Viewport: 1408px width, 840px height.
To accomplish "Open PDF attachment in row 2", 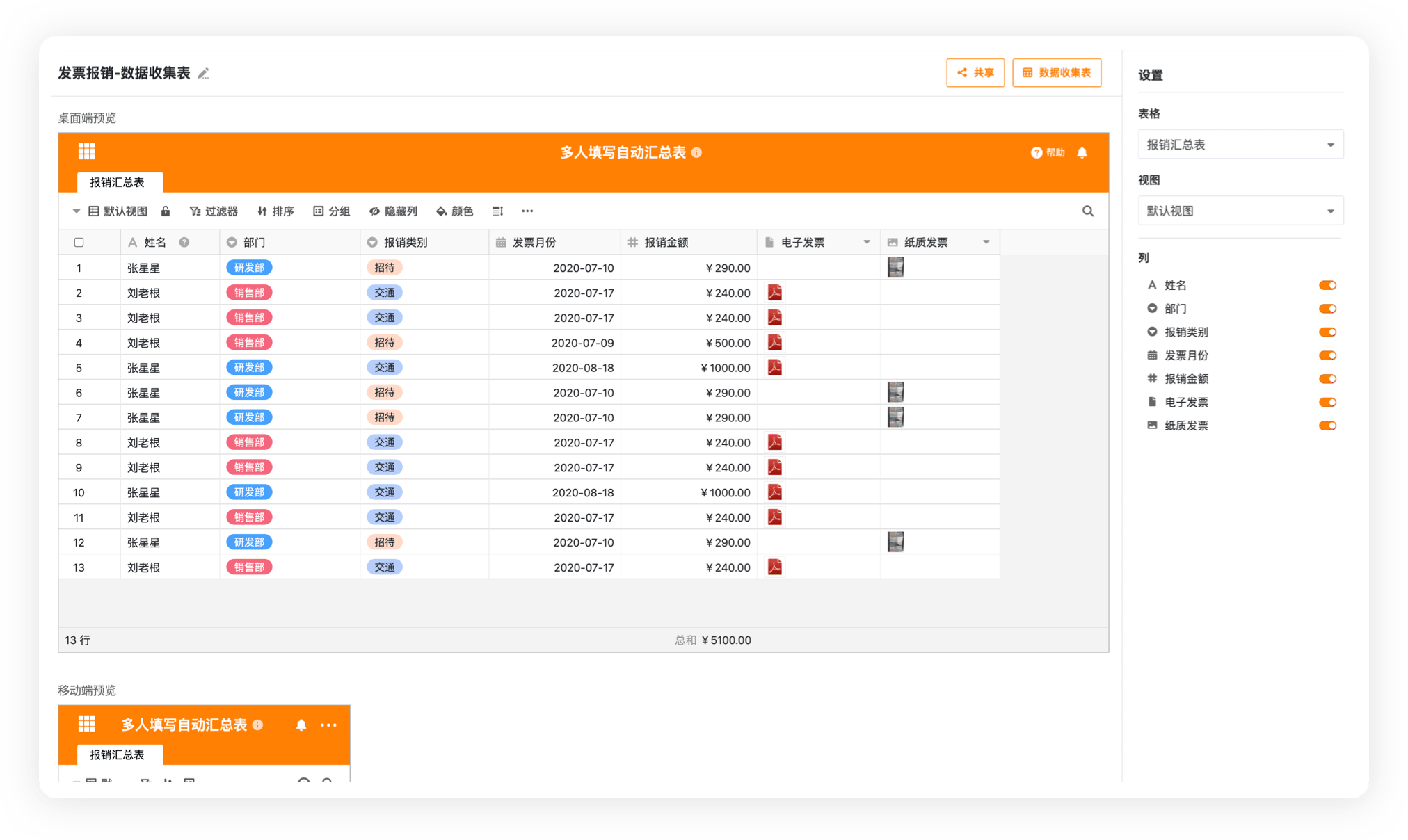I will 774,293.
